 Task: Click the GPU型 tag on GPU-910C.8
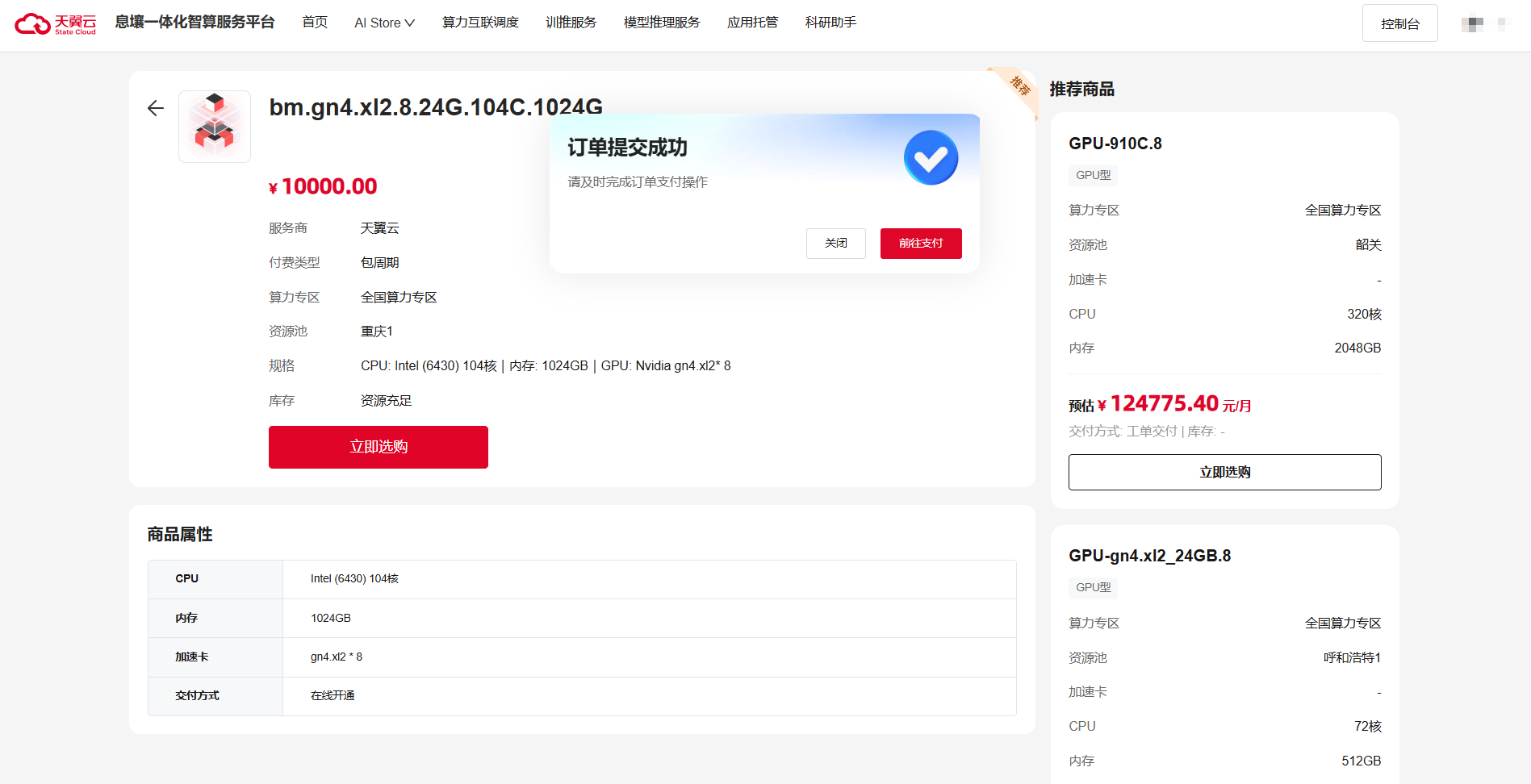(x=1094, y=175)
